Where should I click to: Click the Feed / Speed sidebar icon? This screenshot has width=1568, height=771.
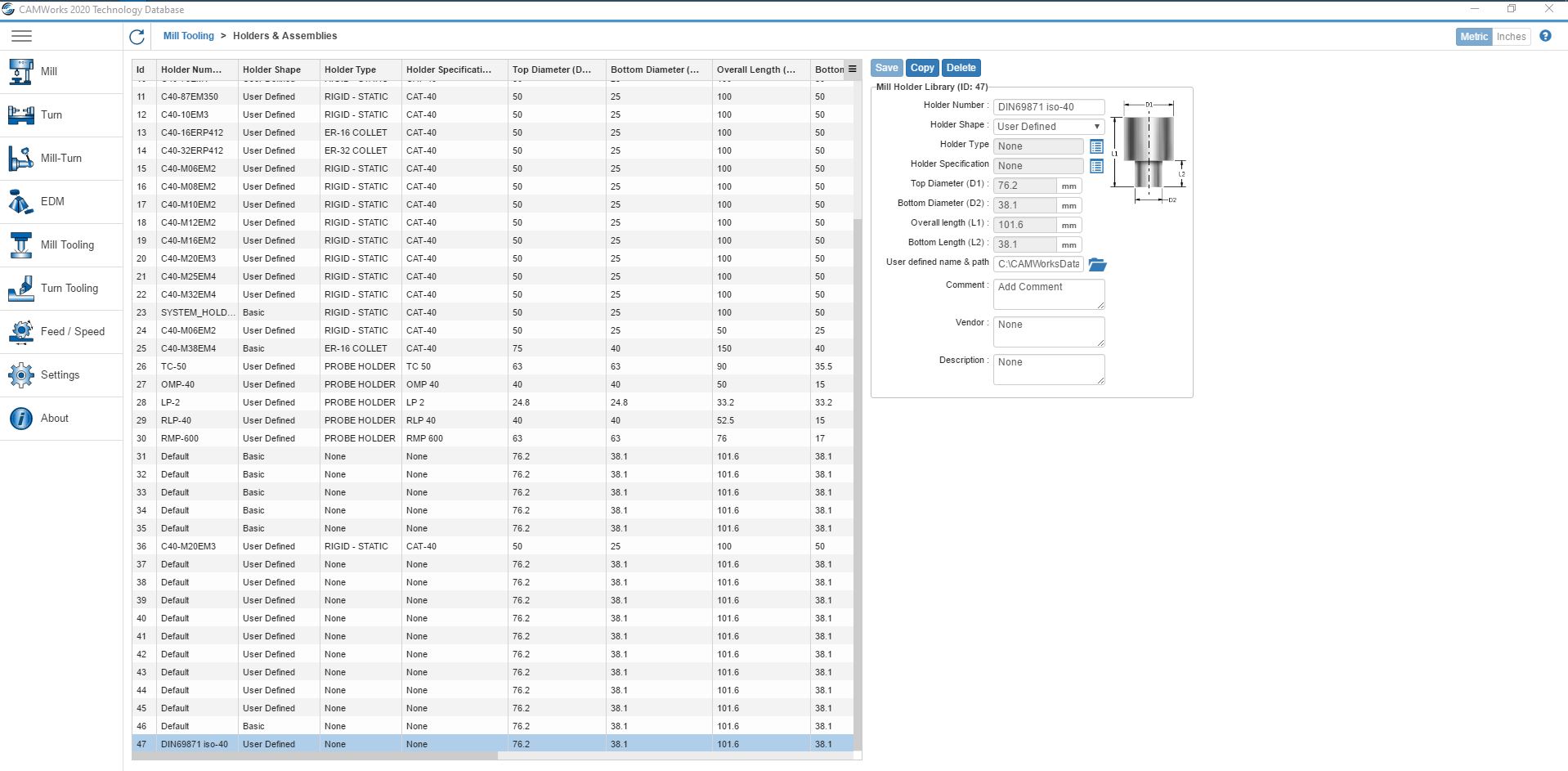pyautogui.click(x=20, y=331)
